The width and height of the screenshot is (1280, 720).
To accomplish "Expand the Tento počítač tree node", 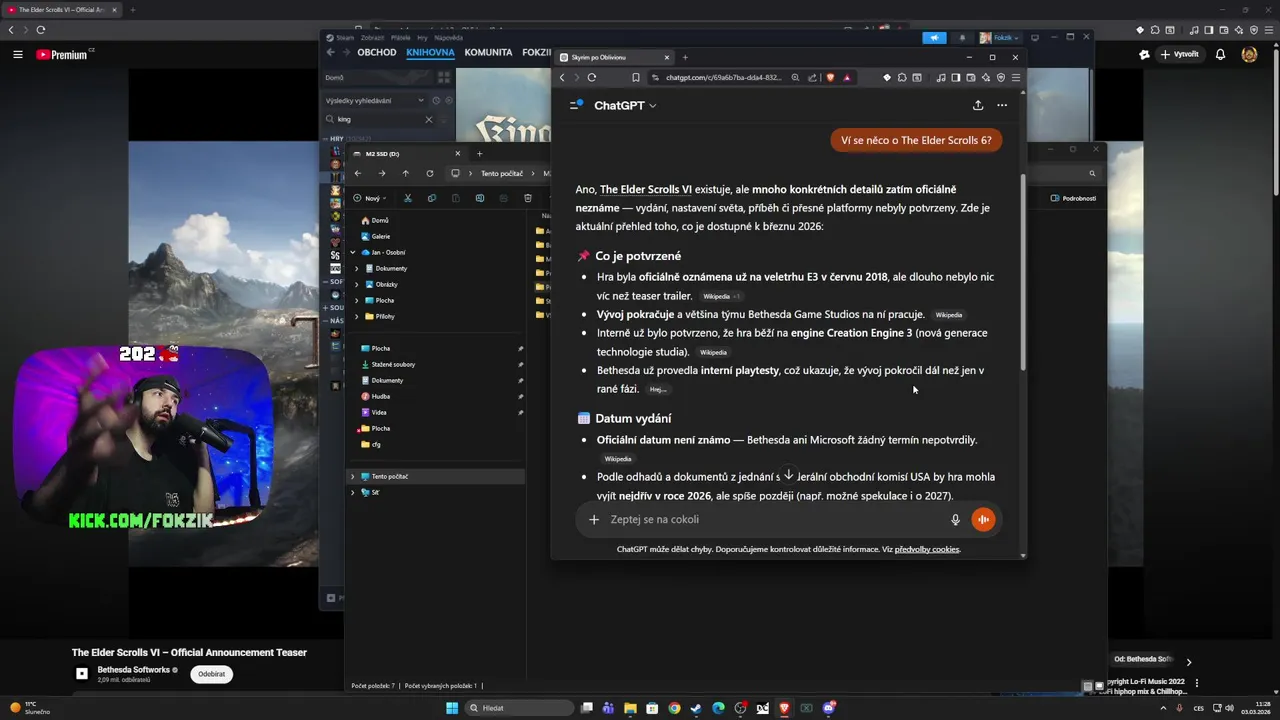I will 353,476.
